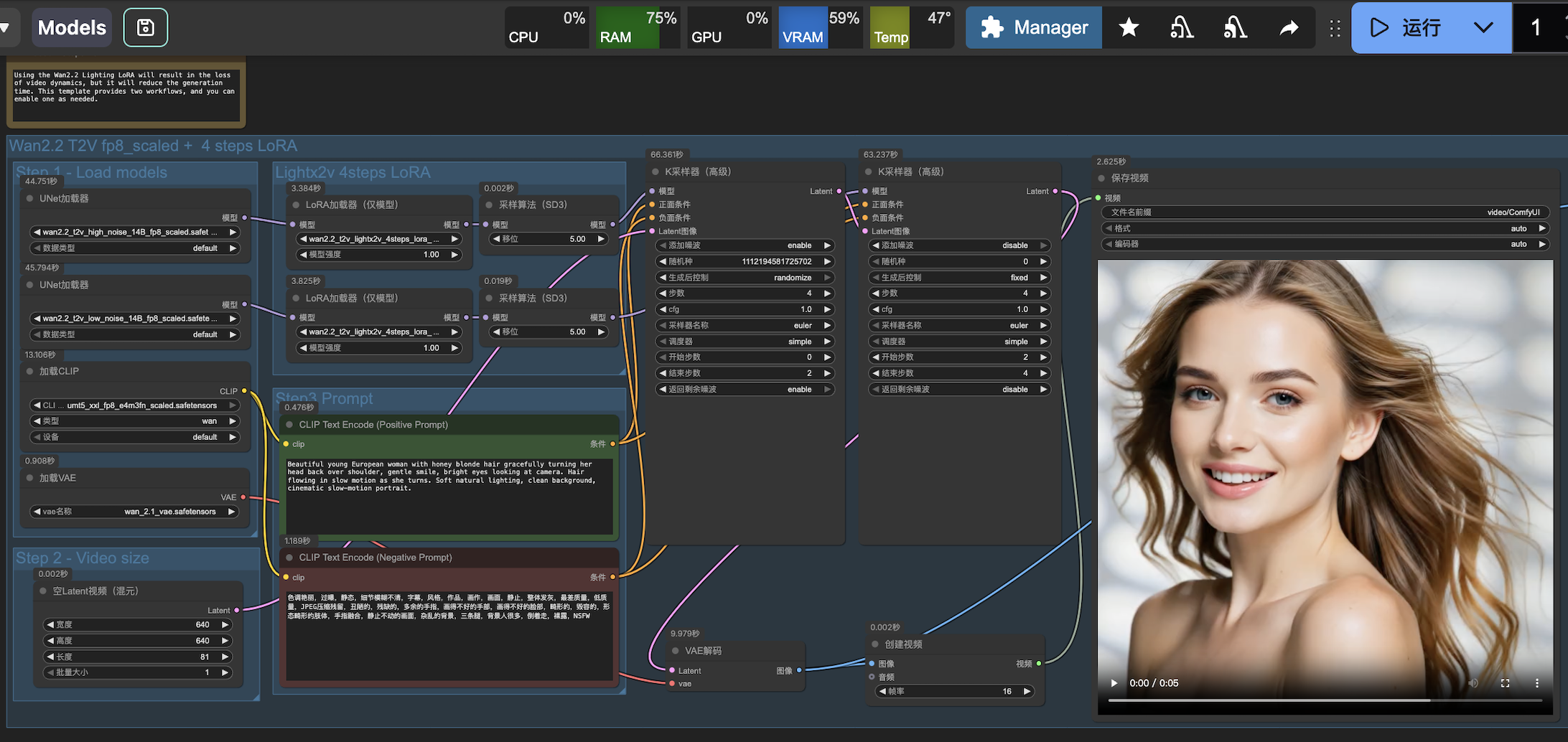This screenshot has width=1568, height=742.
Task: Click the CPU usage monitor
Action: coord(547,28)
